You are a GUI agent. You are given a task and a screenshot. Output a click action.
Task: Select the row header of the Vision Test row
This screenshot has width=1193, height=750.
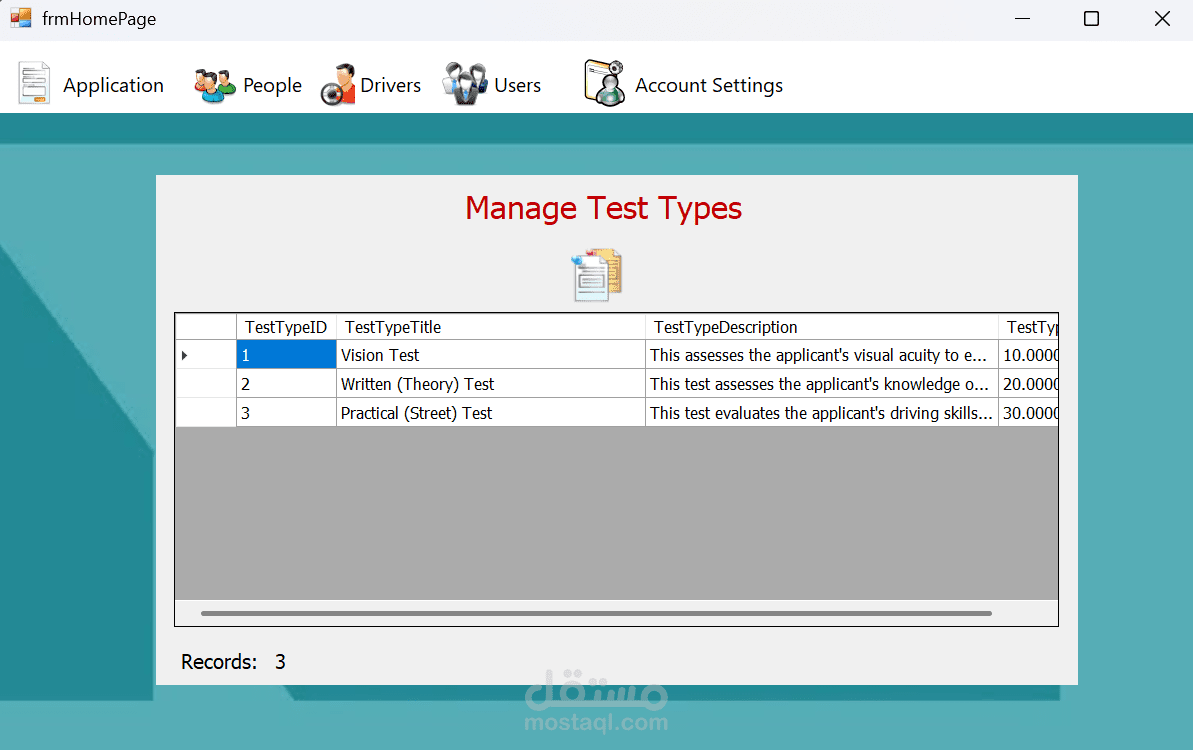click(x=205, y=355)
